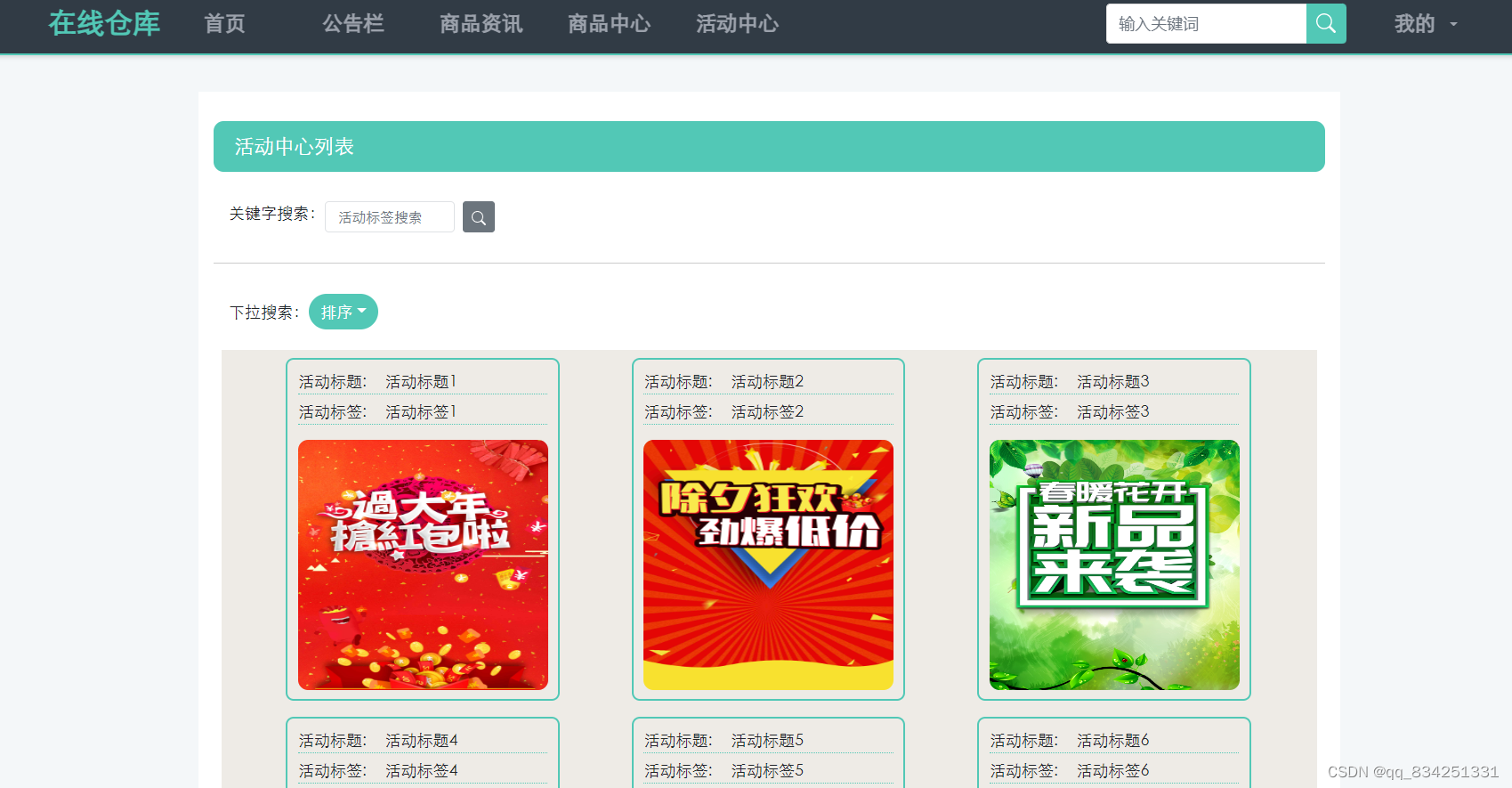Screen dimensions: 1512x788
Task: Click the 活动中心列表 header title
Action: coord(295,147)
